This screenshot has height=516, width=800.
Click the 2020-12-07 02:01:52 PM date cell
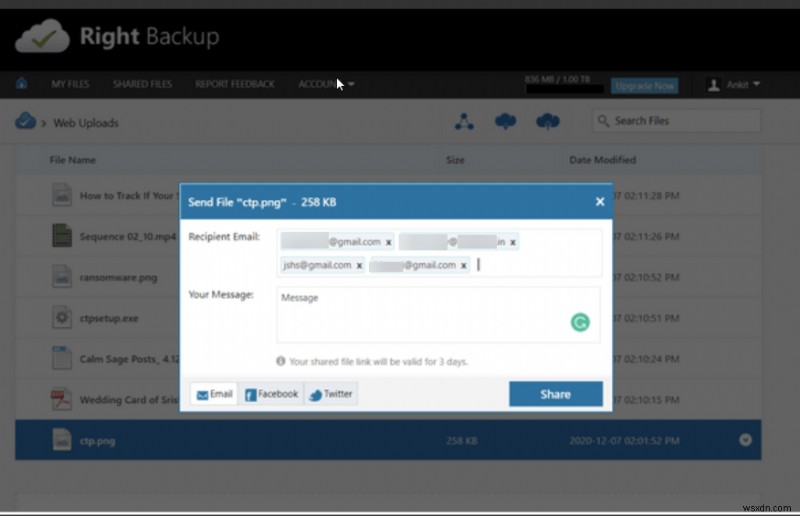click(x=624, y=441)
